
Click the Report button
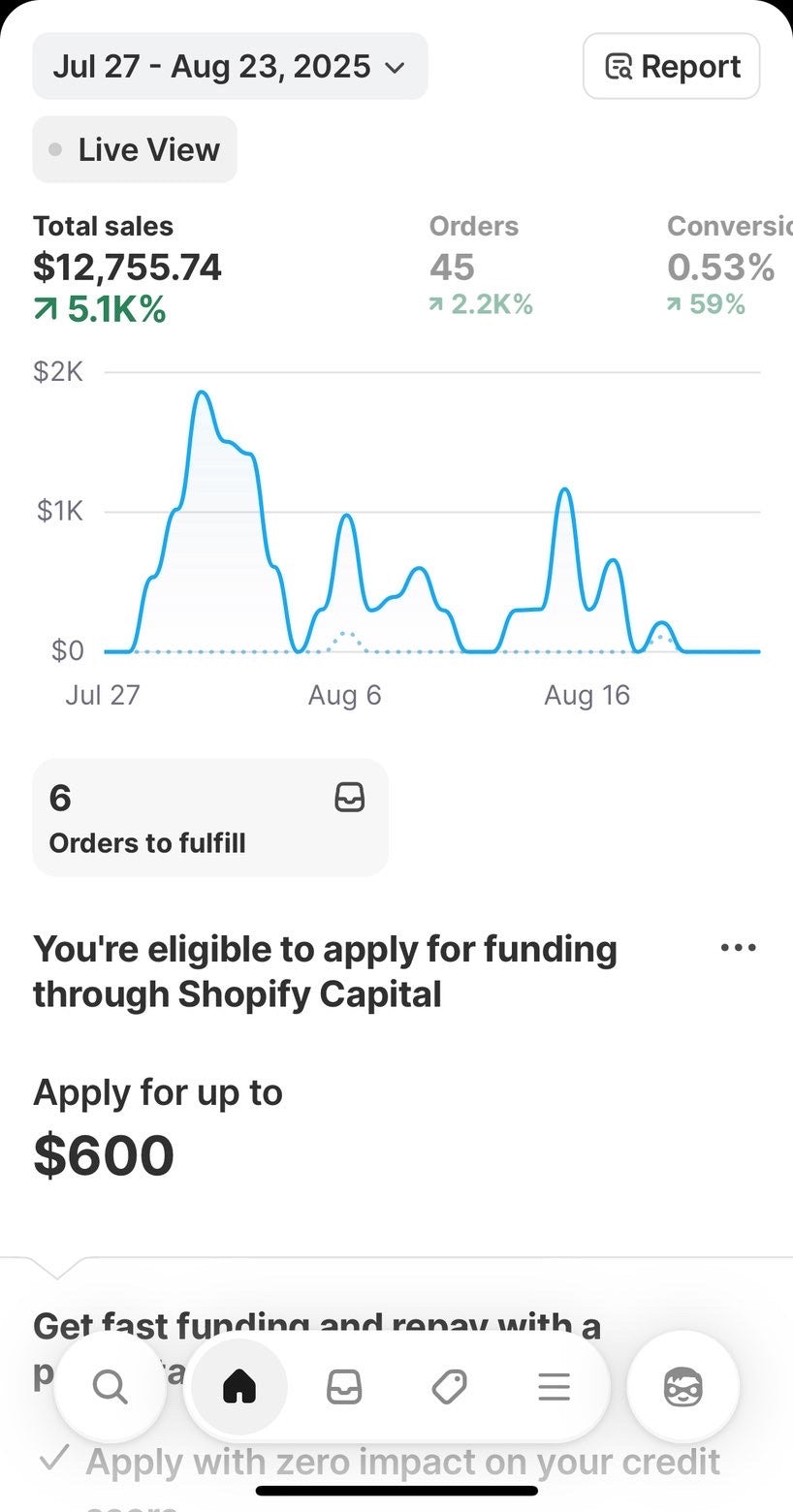point(671,66)
